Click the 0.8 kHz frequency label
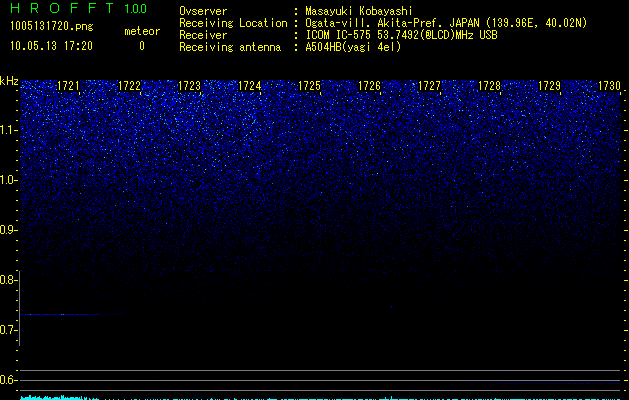 [7, 280]
